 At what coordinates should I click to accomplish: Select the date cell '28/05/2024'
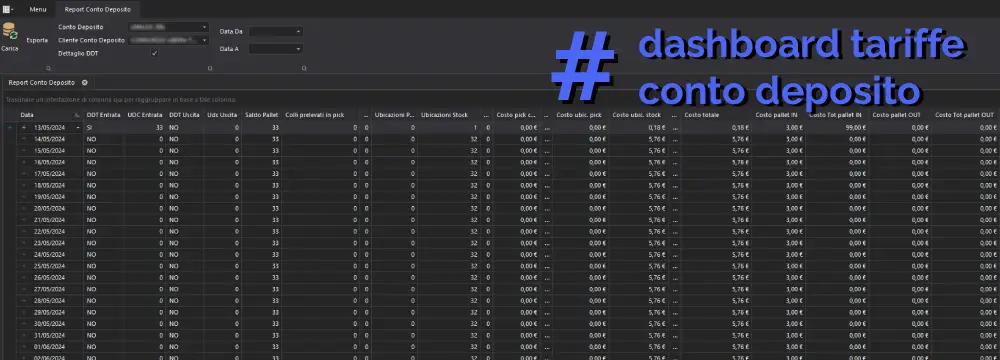[x=51, y=301]
